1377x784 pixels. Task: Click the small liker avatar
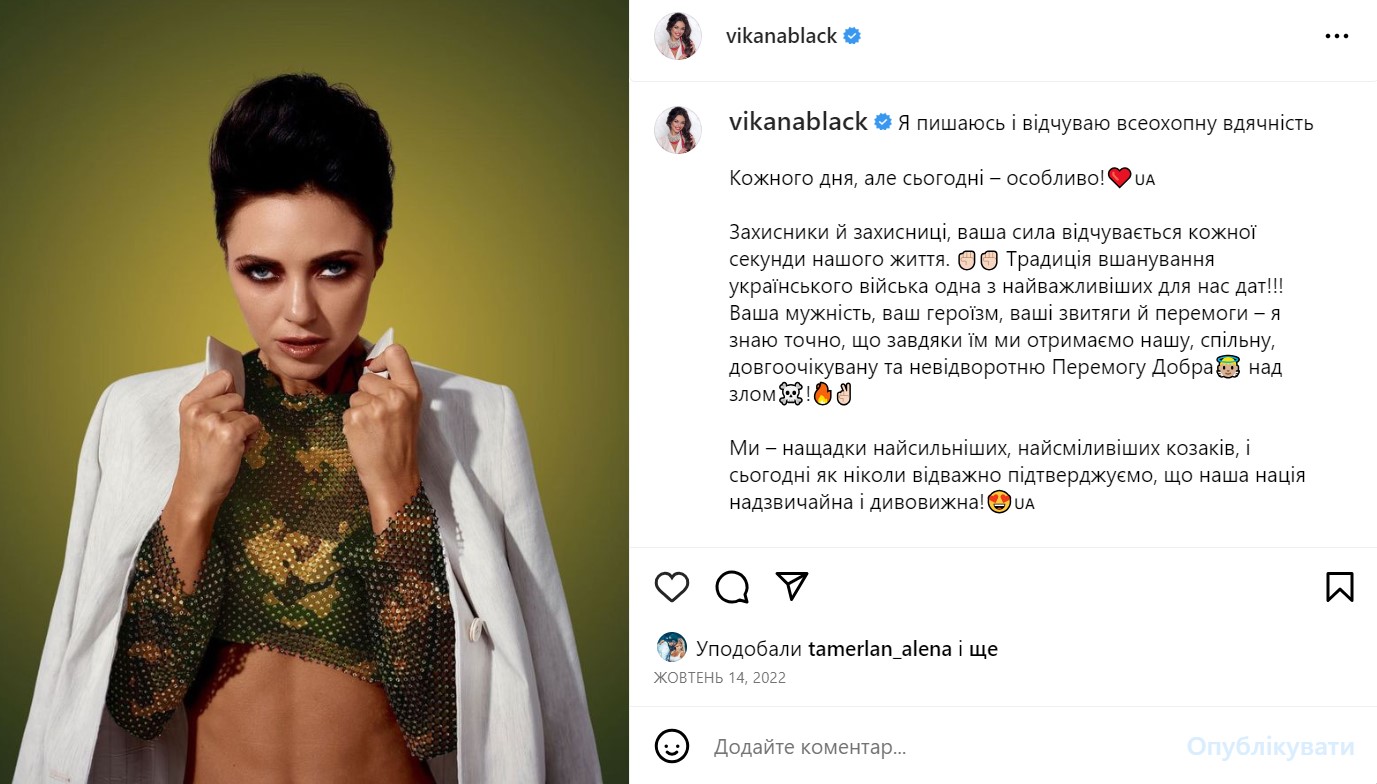pyautogui.click(x=671, y=648)
